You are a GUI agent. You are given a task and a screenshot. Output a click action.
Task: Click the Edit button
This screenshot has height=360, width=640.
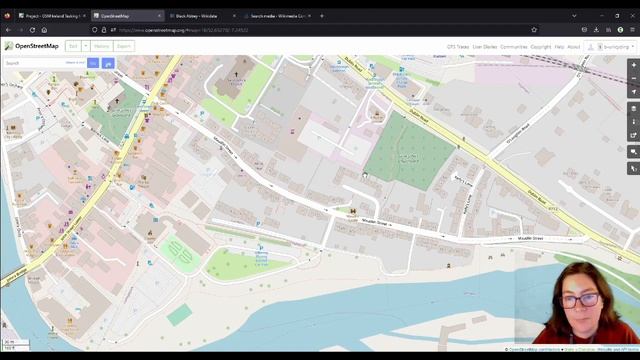(x=73, y=46)
